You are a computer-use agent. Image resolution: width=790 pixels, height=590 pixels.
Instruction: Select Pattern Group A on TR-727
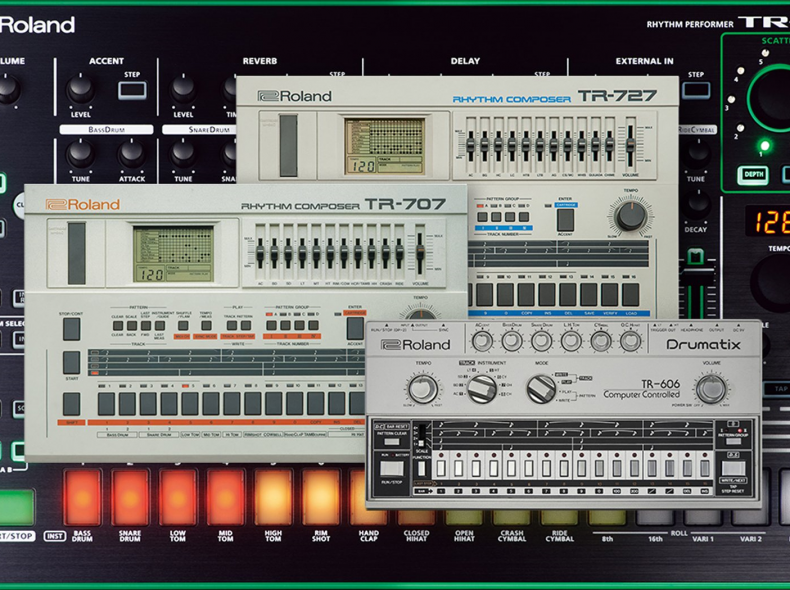(483, 217)
